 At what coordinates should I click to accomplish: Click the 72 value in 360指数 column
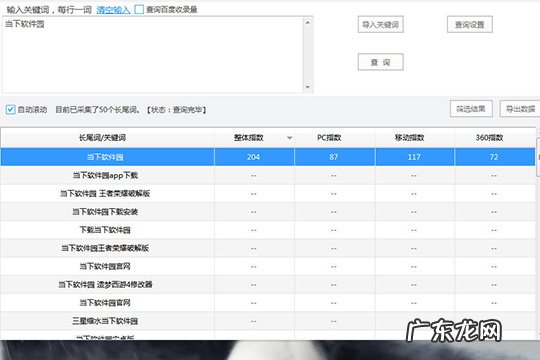pyautogui.click(x=495, y=157)
